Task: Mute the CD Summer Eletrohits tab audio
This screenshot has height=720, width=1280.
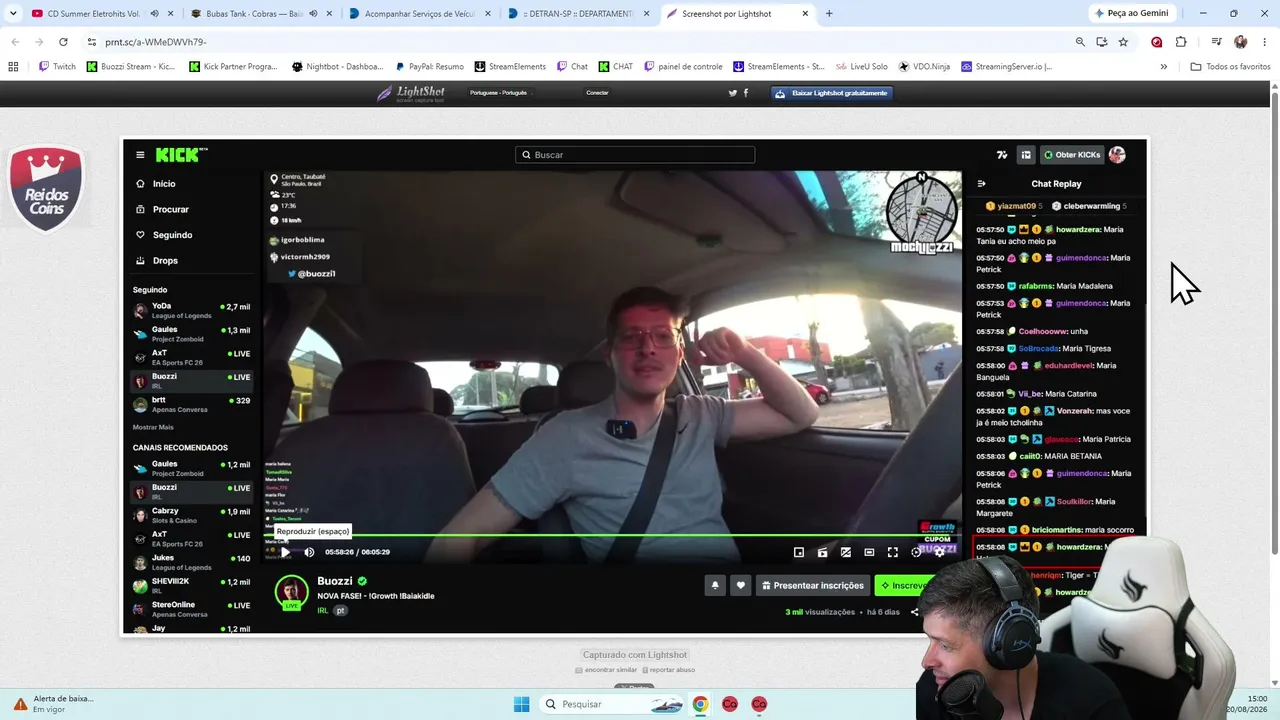Action: tap(154, 14)
